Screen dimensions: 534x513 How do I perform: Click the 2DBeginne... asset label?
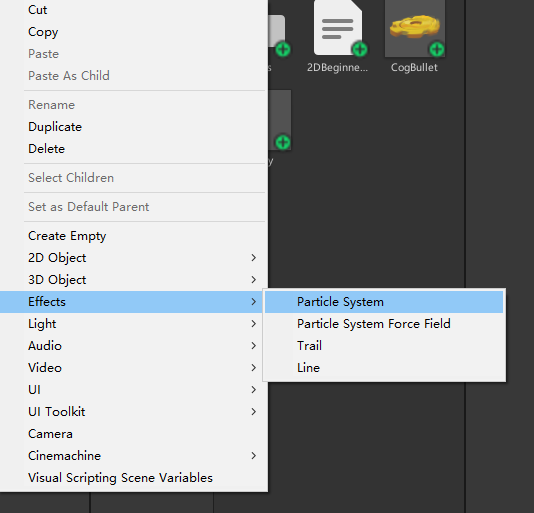click(337, 67)
